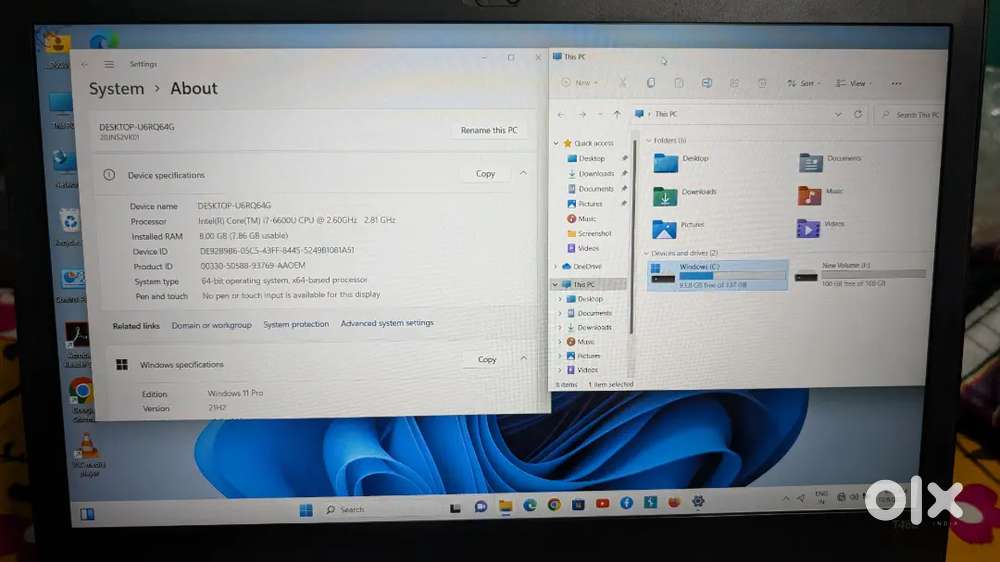The width and height of the screenshot is (1000, 562).
Task: Open Google Chrome from the taskbar
Action: (x=554, y=505)
